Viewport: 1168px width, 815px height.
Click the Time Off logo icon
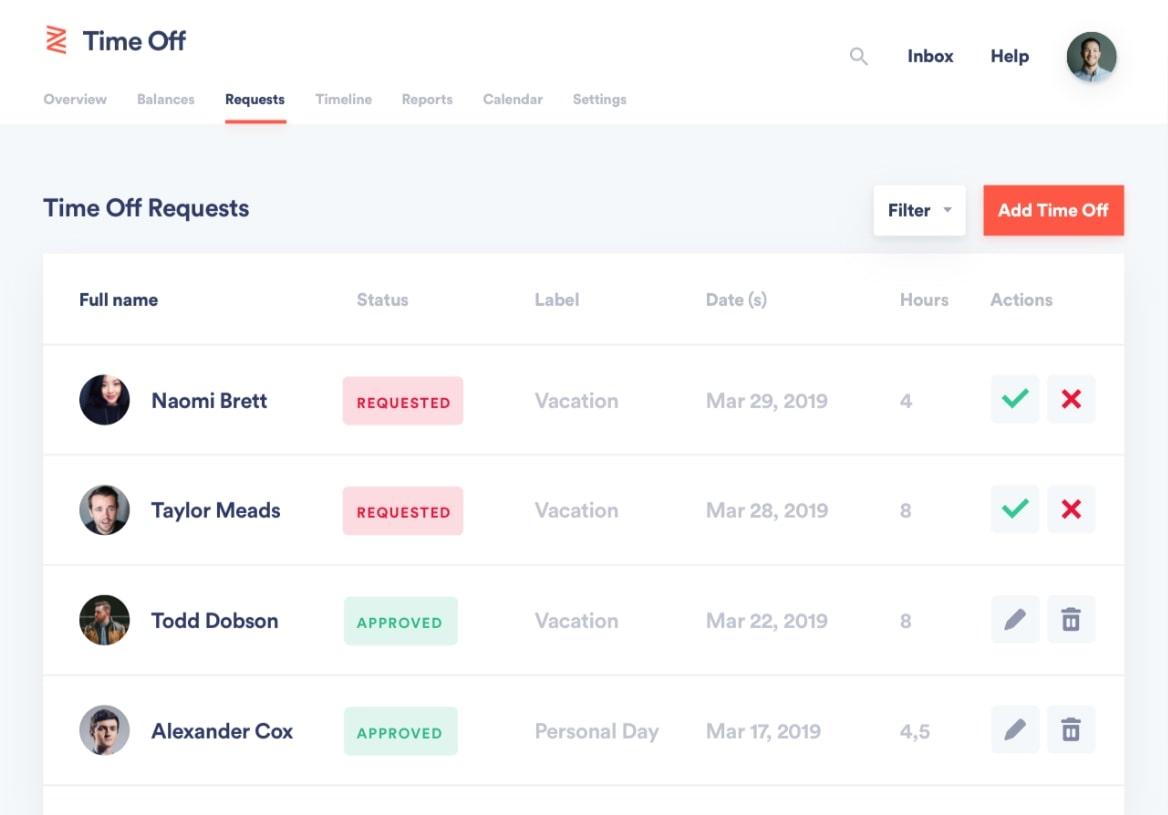coord(57,41)
